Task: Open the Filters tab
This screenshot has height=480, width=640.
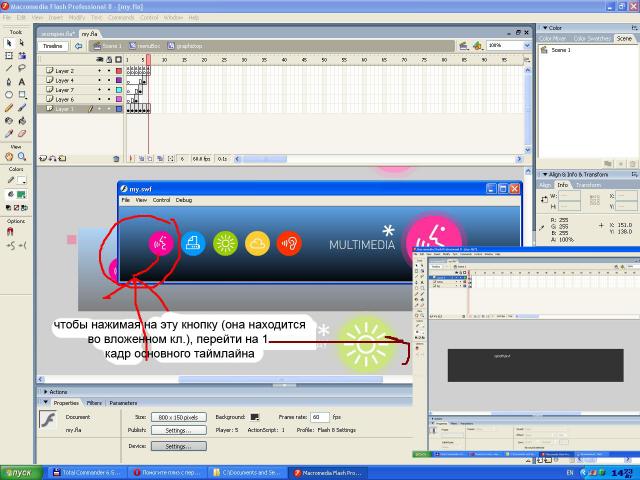Action: [94, 403]
